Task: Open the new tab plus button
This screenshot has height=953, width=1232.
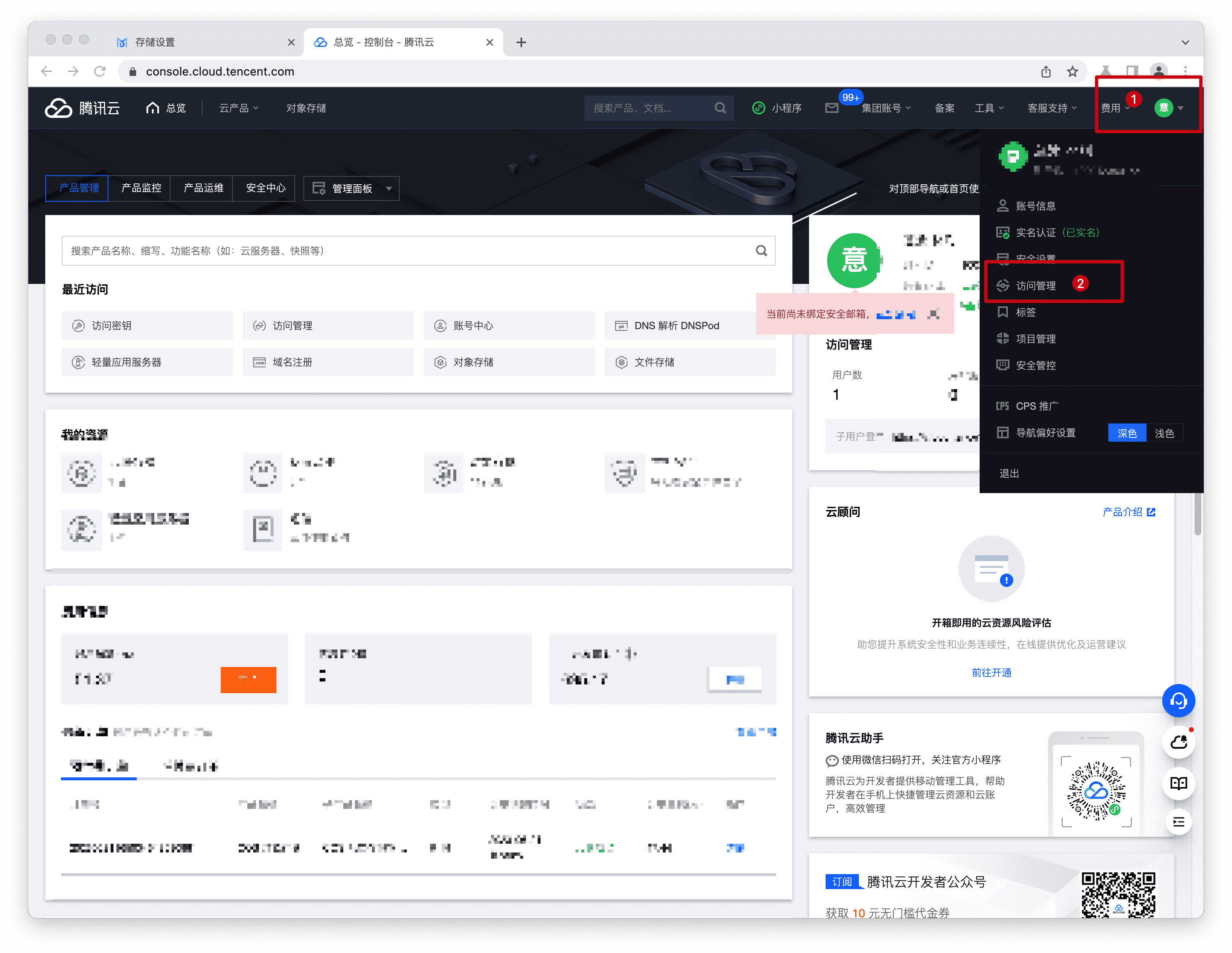Action: [521, 42]
